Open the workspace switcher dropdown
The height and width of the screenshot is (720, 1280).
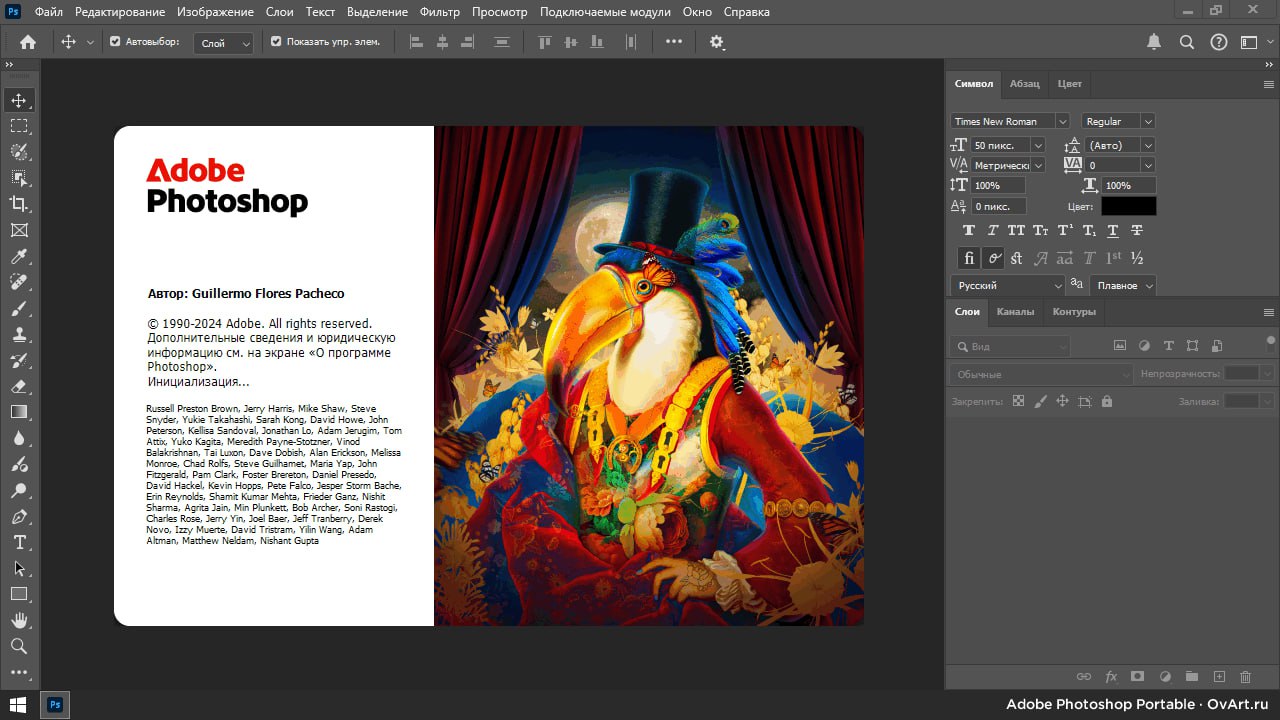(x=1254, y=42)
